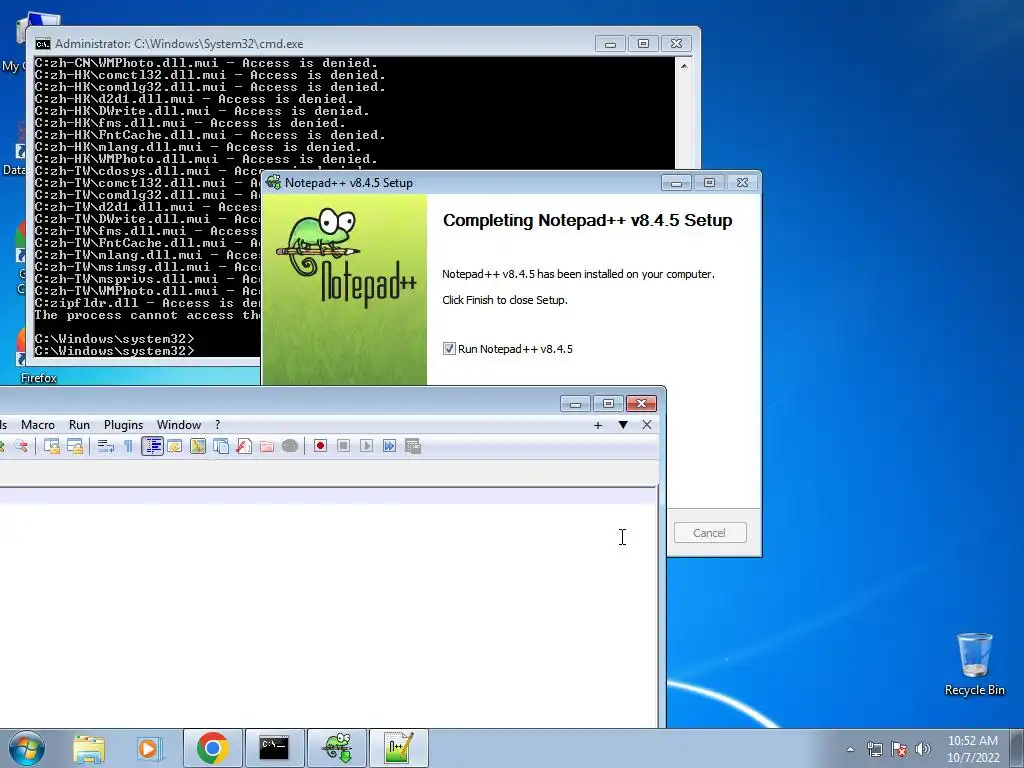
Task: Click the network tray icon
Action: (874, 749)
